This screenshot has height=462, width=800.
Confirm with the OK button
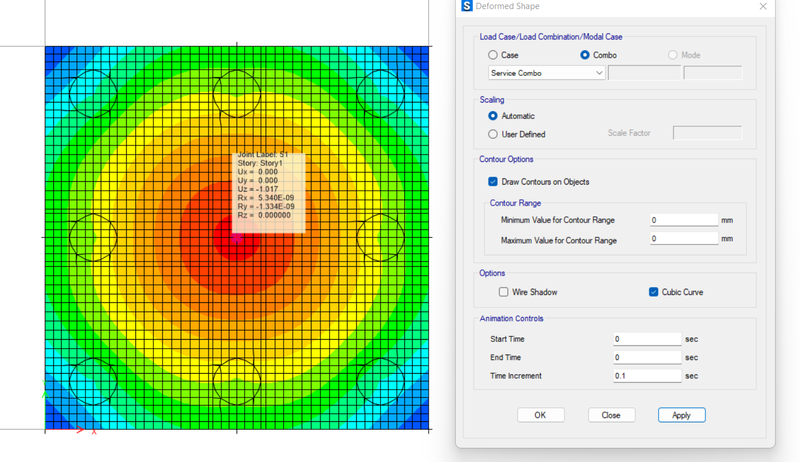(541, 415)
